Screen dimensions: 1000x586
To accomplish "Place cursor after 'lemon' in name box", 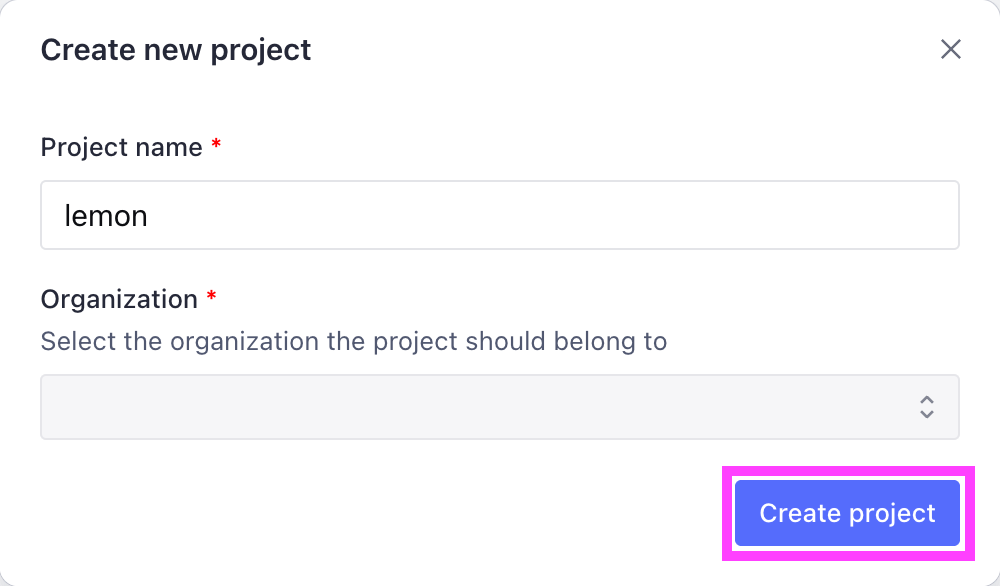I will tap(149, 216).
